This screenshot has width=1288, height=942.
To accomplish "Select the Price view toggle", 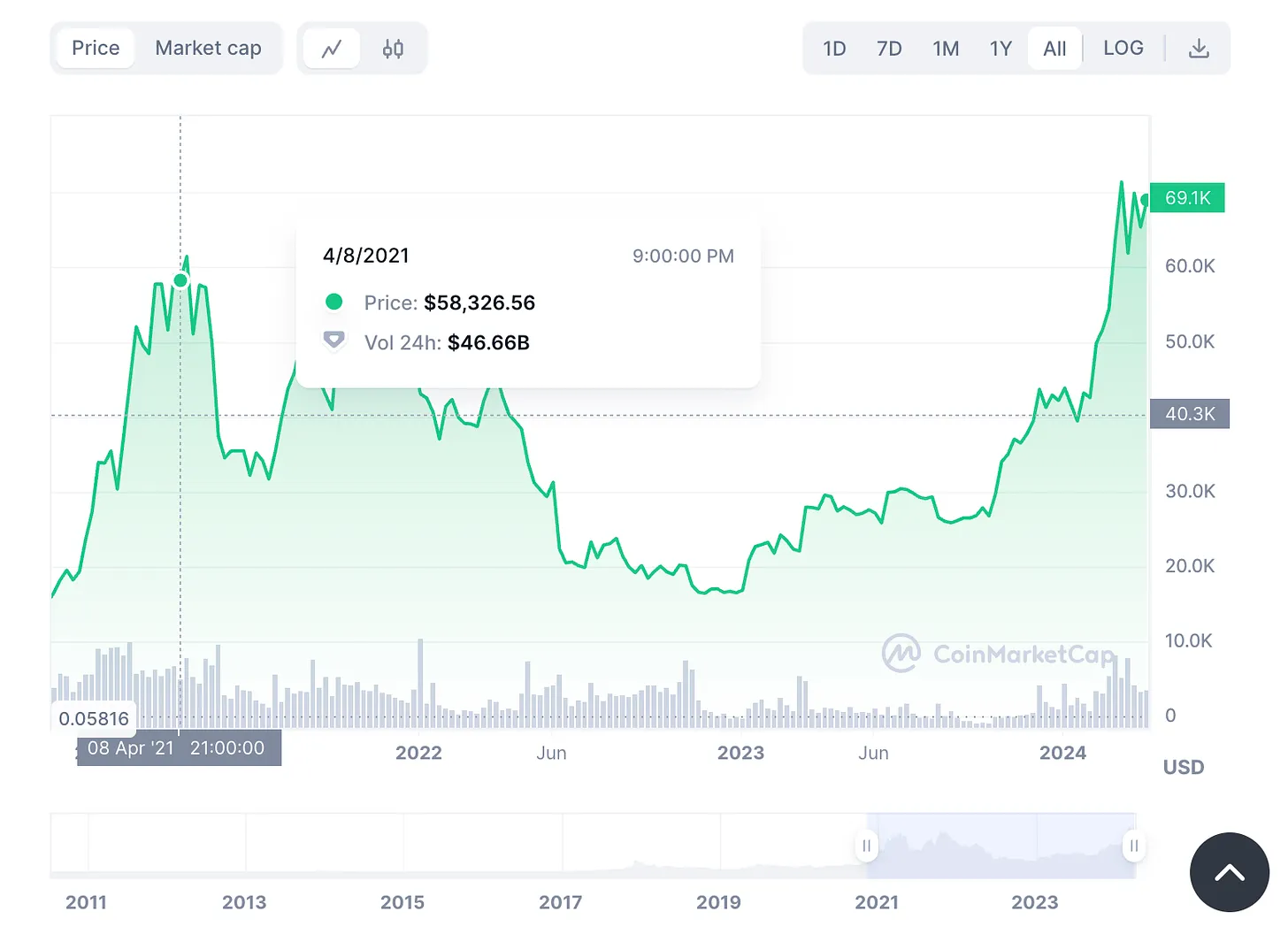I will (96, 48).
